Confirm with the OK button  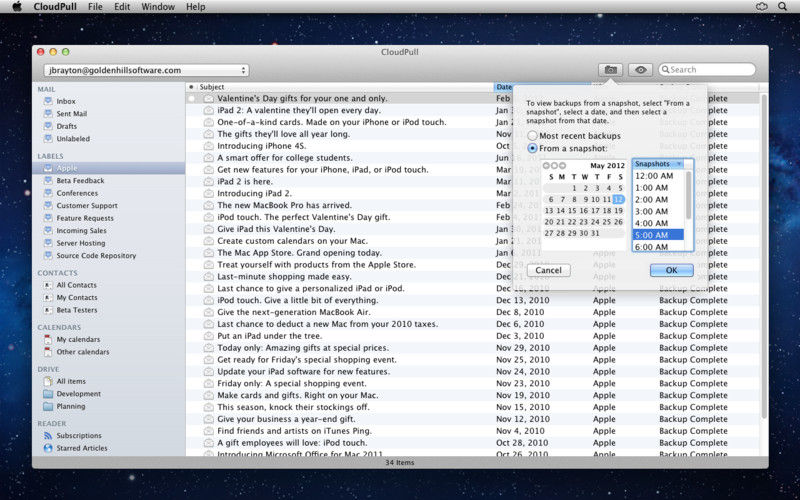point(671,270)
